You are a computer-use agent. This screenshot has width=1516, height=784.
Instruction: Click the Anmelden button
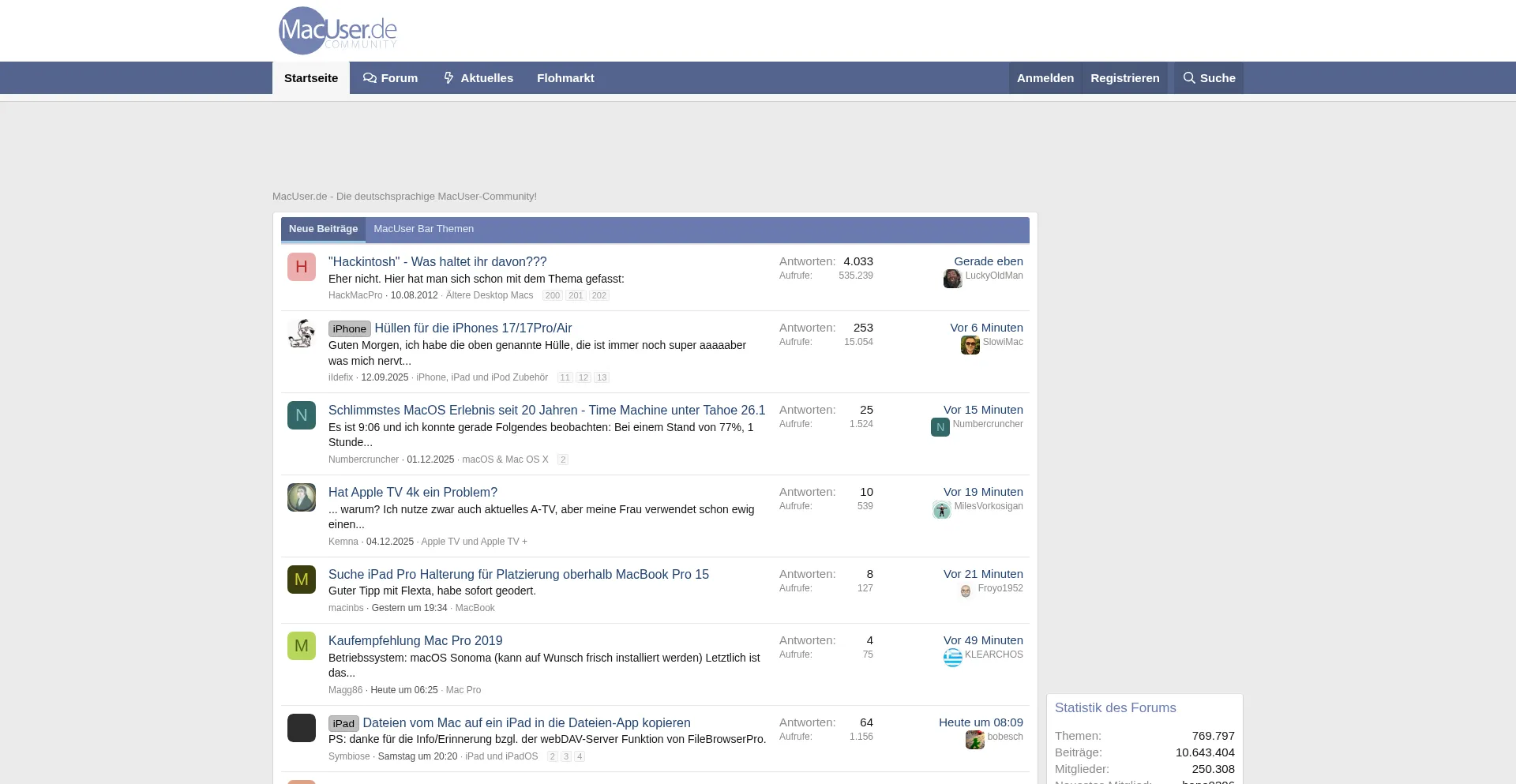(x=1045, y=78)
